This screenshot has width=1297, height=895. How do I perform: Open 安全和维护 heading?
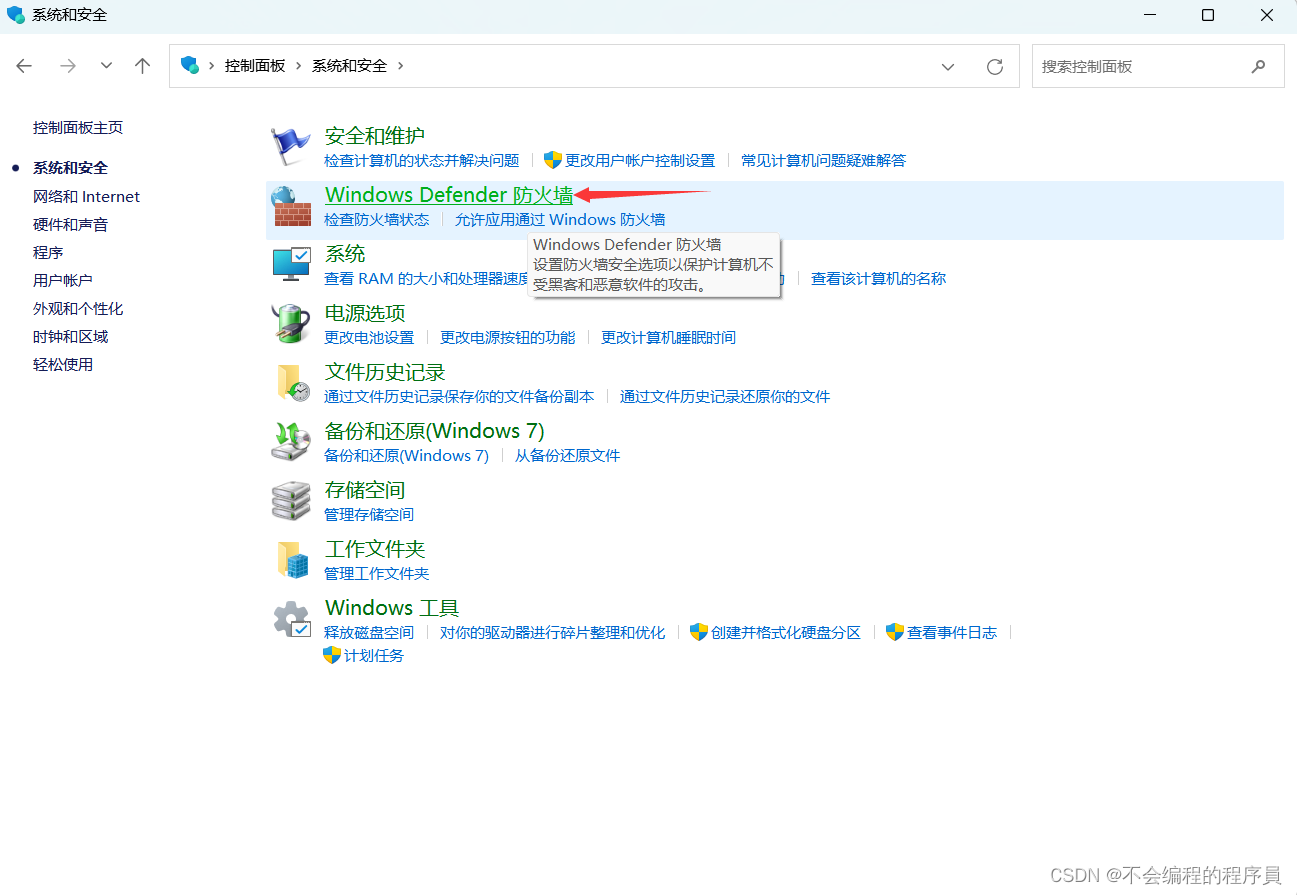[x=375, y=136]
